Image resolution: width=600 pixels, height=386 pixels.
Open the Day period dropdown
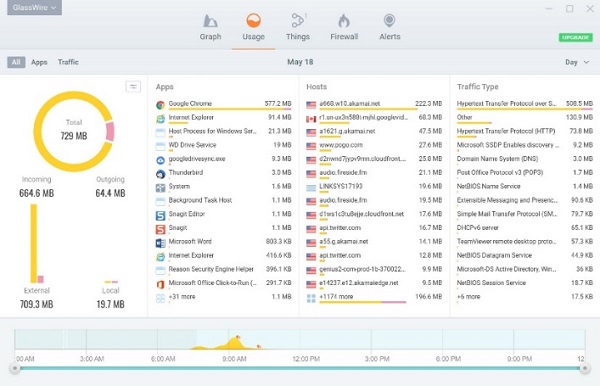click(577, 62)
